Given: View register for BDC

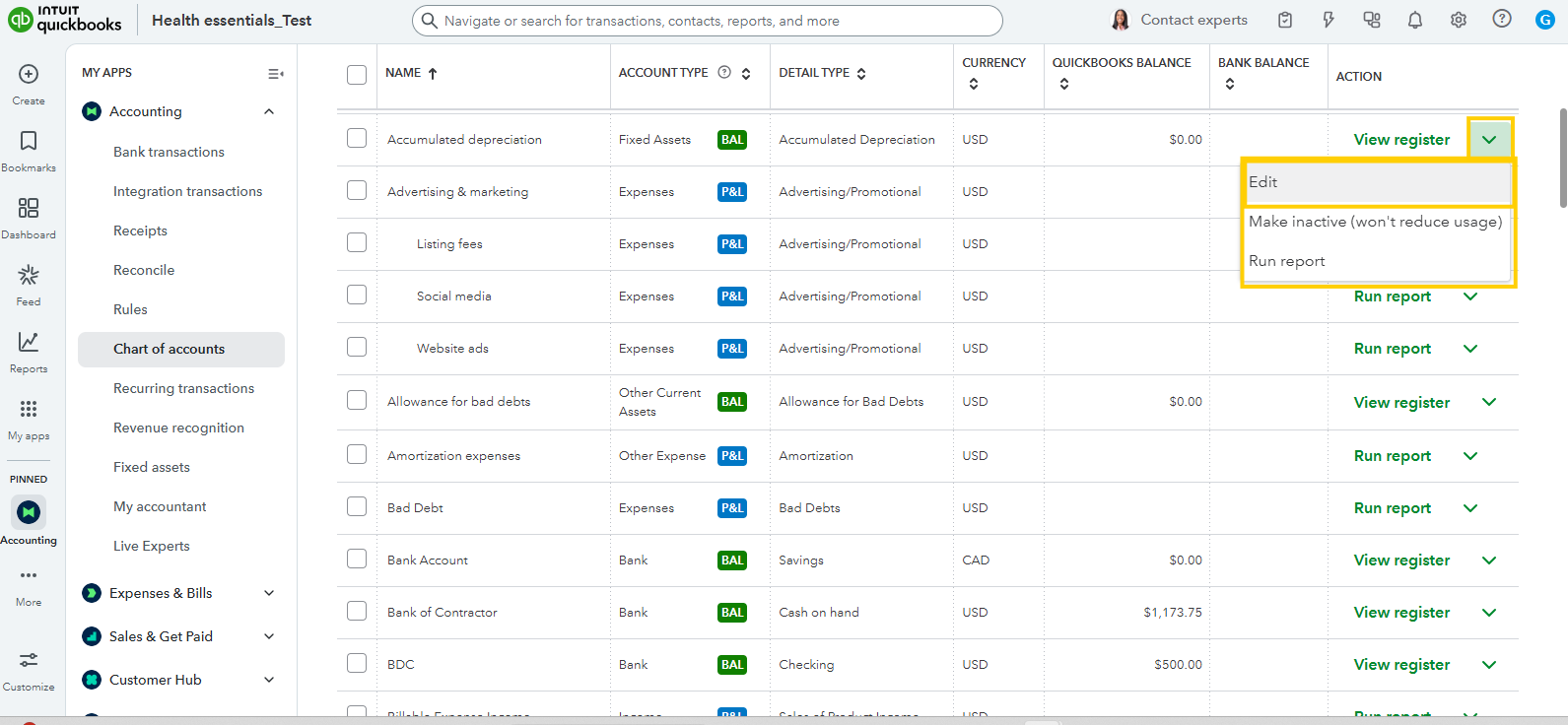Looking at the screenshot, I should coord(1401,665).
